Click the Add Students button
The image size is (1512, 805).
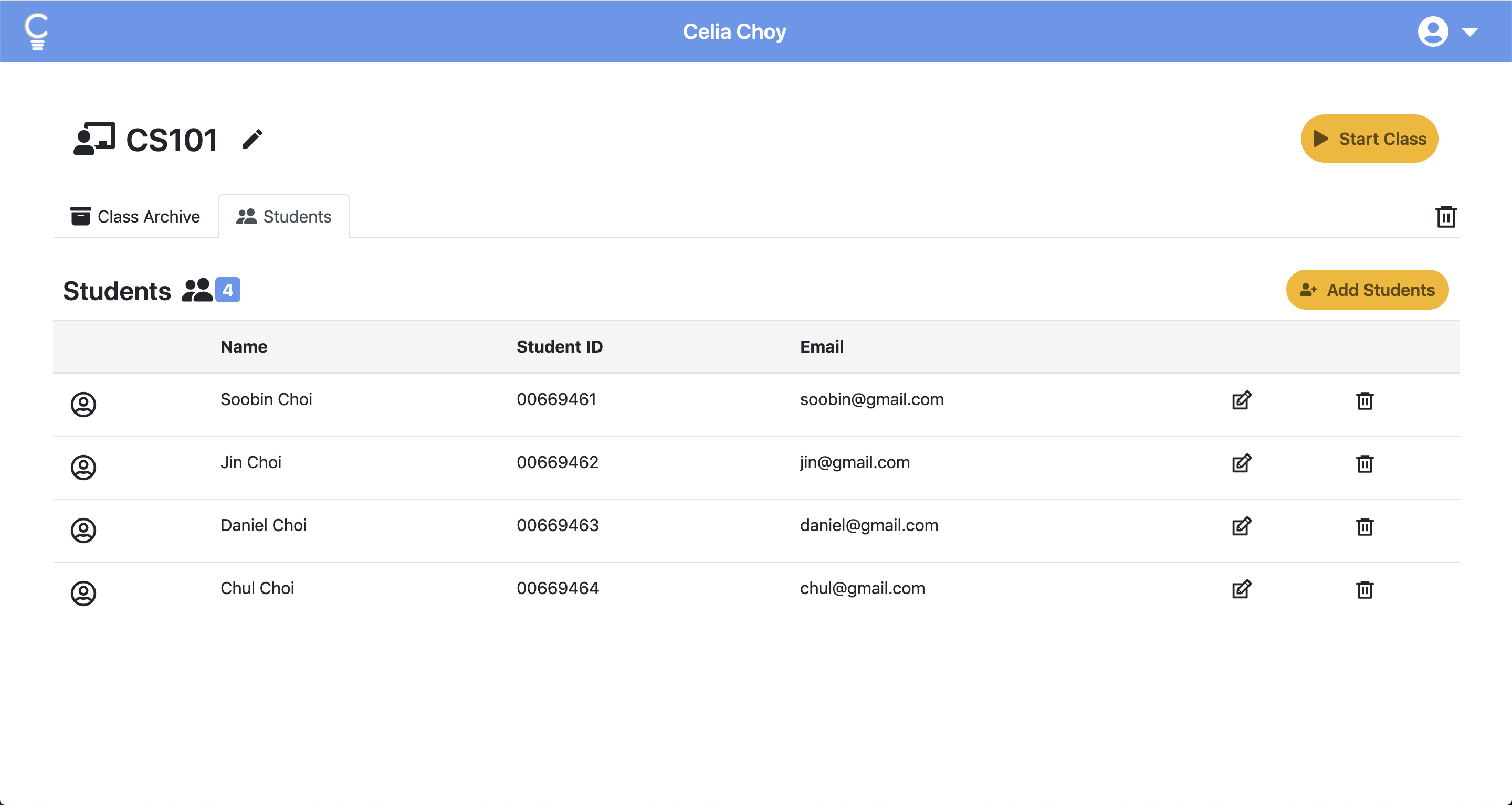pyautogui.click(x=1367, y=290)
